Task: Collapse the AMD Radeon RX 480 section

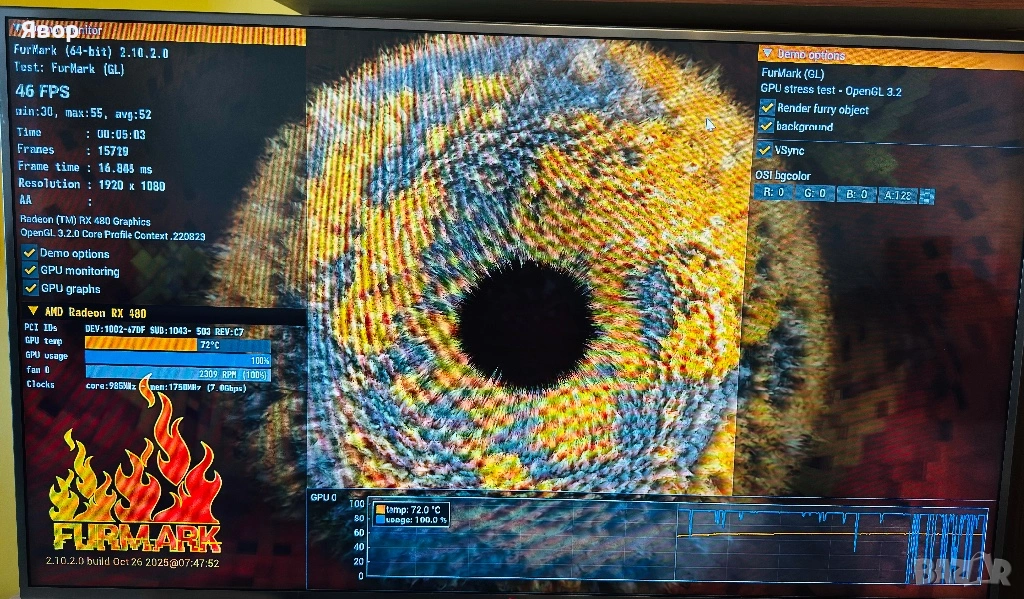Action: (32, 312)
